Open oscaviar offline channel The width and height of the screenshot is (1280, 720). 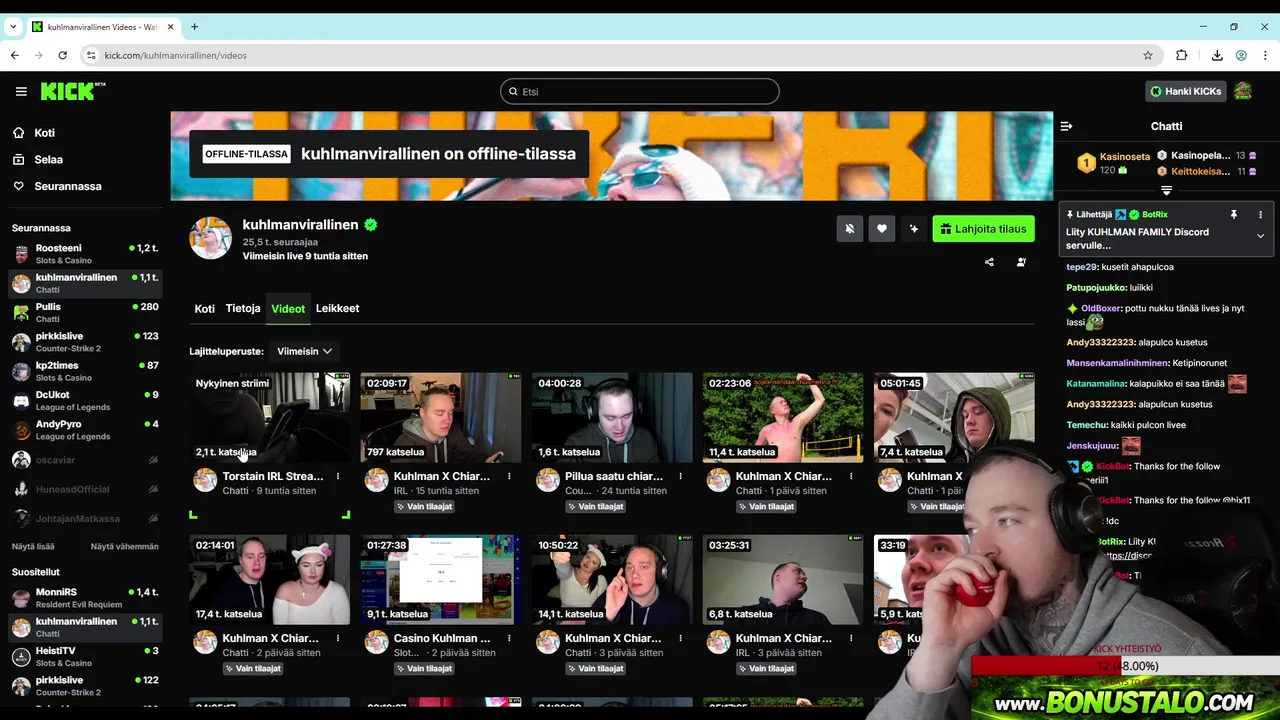pyautogui.click(x=84, y=460)
